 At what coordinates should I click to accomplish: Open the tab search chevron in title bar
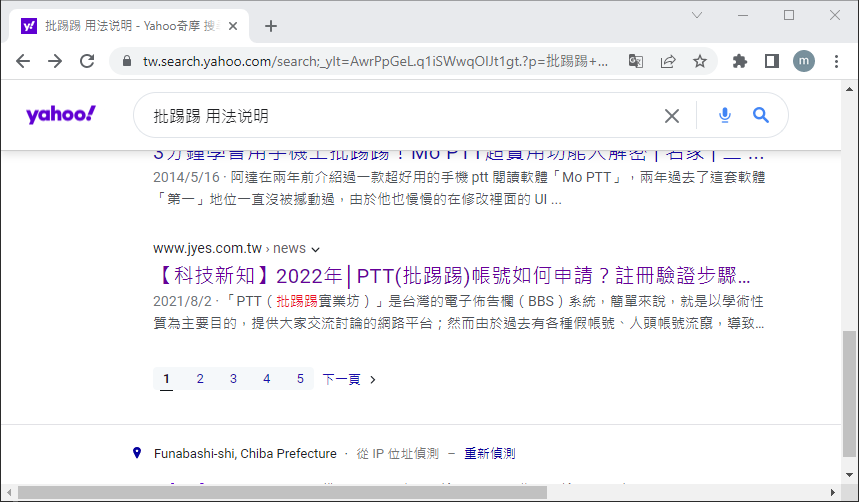697,15
